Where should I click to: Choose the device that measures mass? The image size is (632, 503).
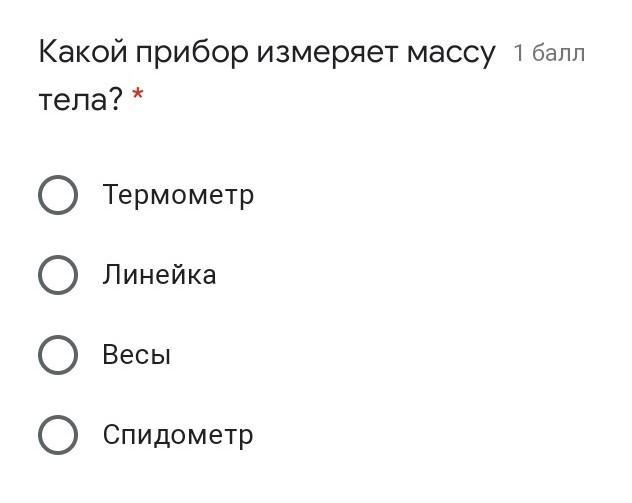coord(58,355)
